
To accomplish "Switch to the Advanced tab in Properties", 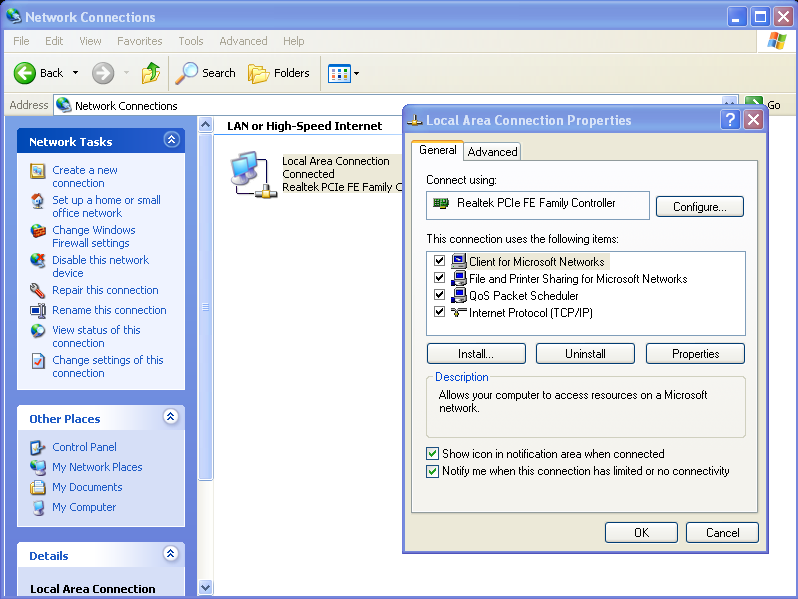I will tap(492, 152).
